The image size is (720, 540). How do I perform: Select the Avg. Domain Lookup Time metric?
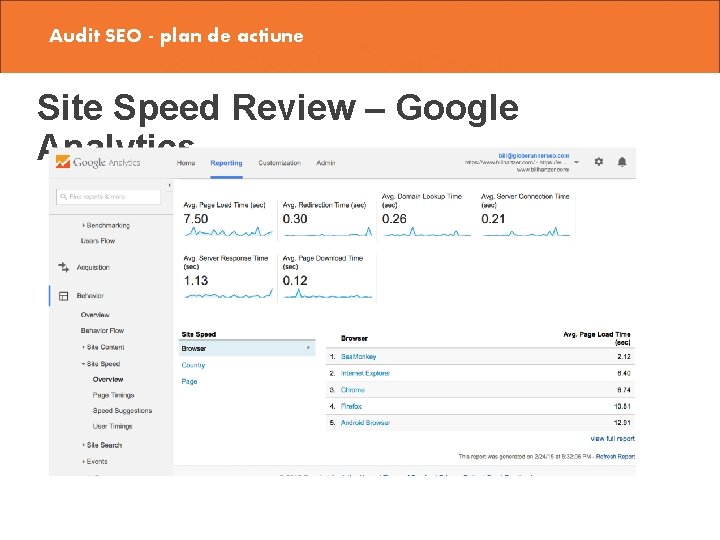pyautogui.click(x=427, y=215)
